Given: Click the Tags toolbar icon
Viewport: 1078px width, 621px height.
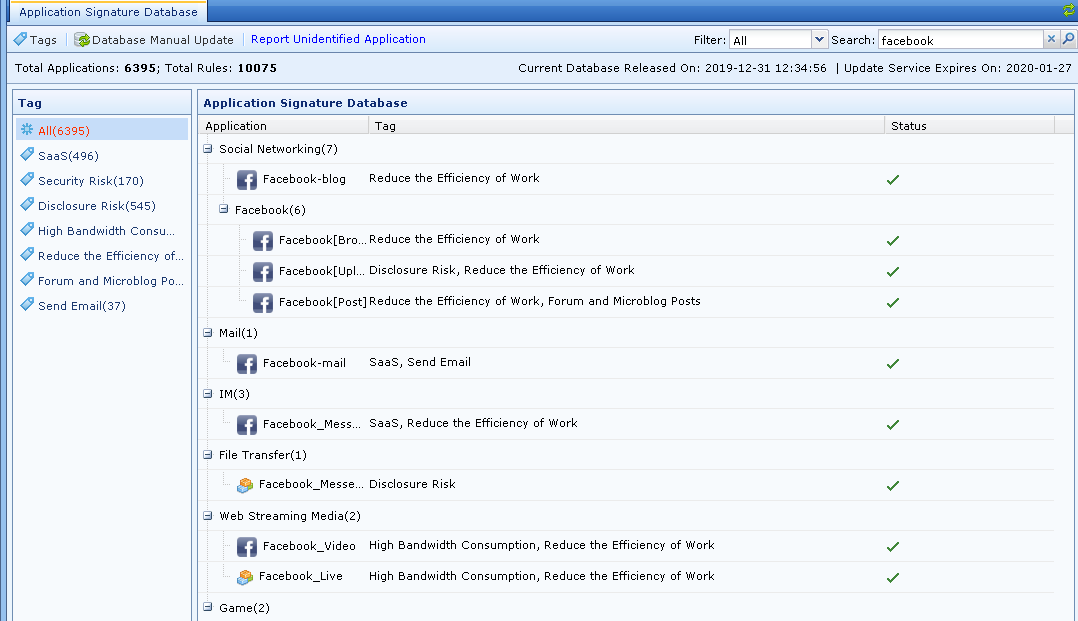Looking at the screenshot, I should [21, 39].
